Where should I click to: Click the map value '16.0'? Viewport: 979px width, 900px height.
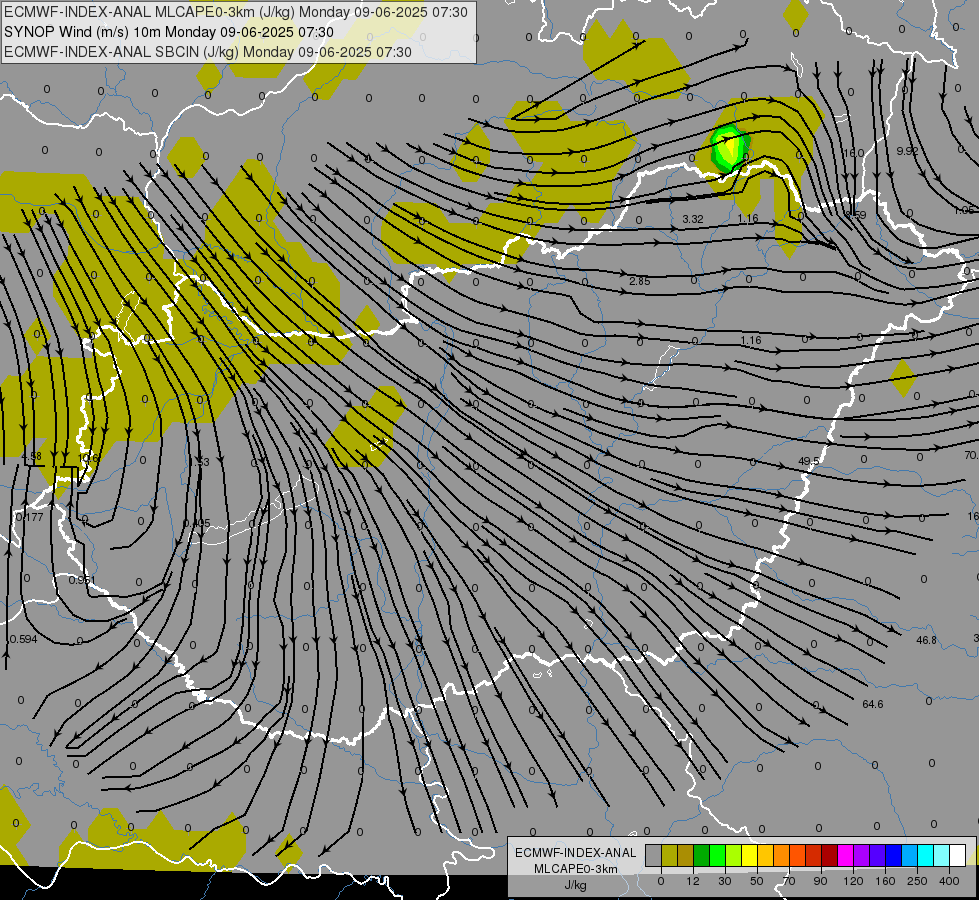click(x=853, y=153)
